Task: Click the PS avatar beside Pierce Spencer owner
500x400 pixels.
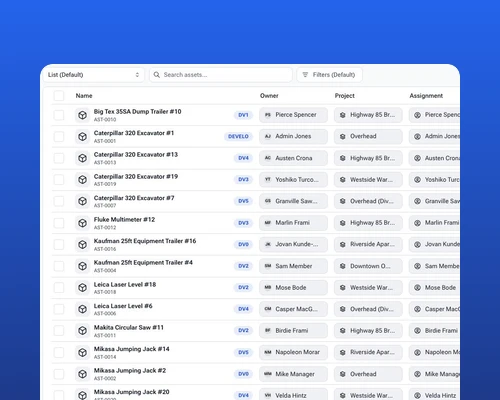Action: point(268,115)
